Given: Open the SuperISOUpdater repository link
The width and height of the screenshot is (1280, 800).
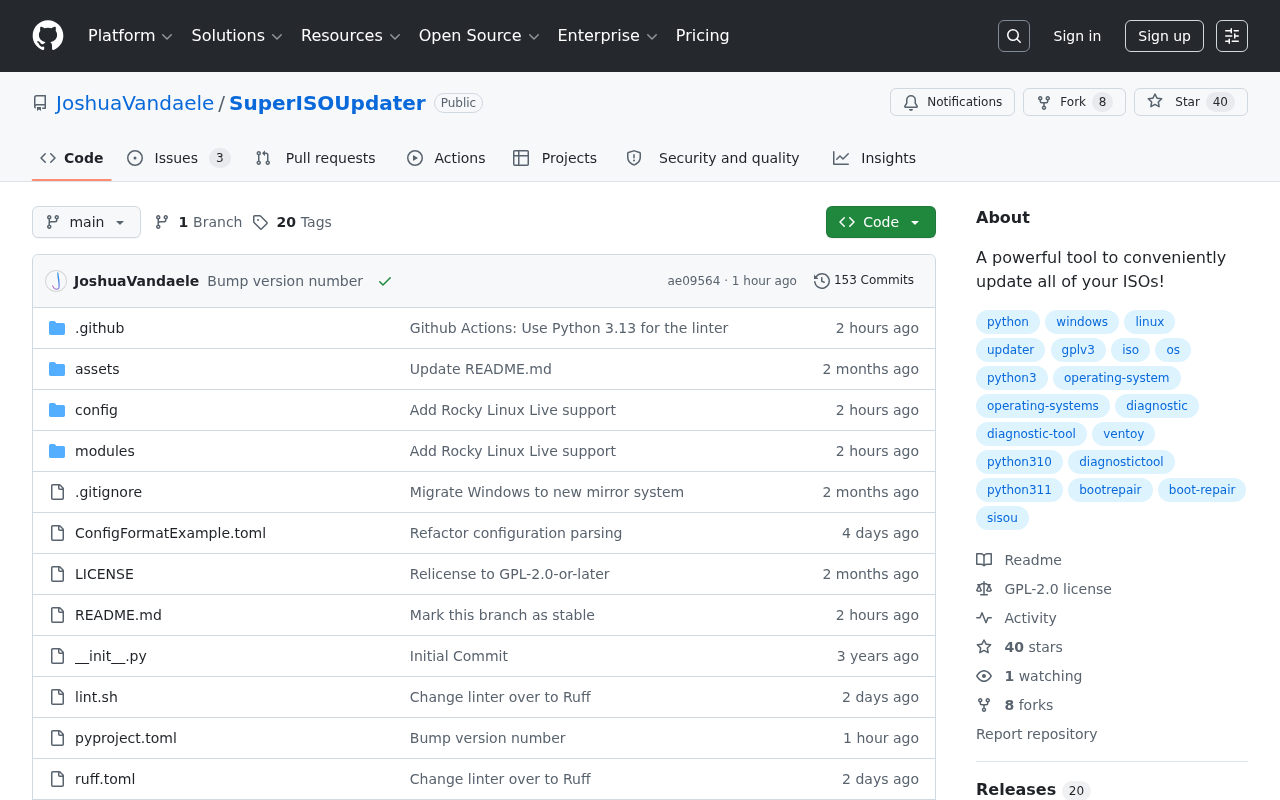Looking at the screenshot, I should pos(328,103).
